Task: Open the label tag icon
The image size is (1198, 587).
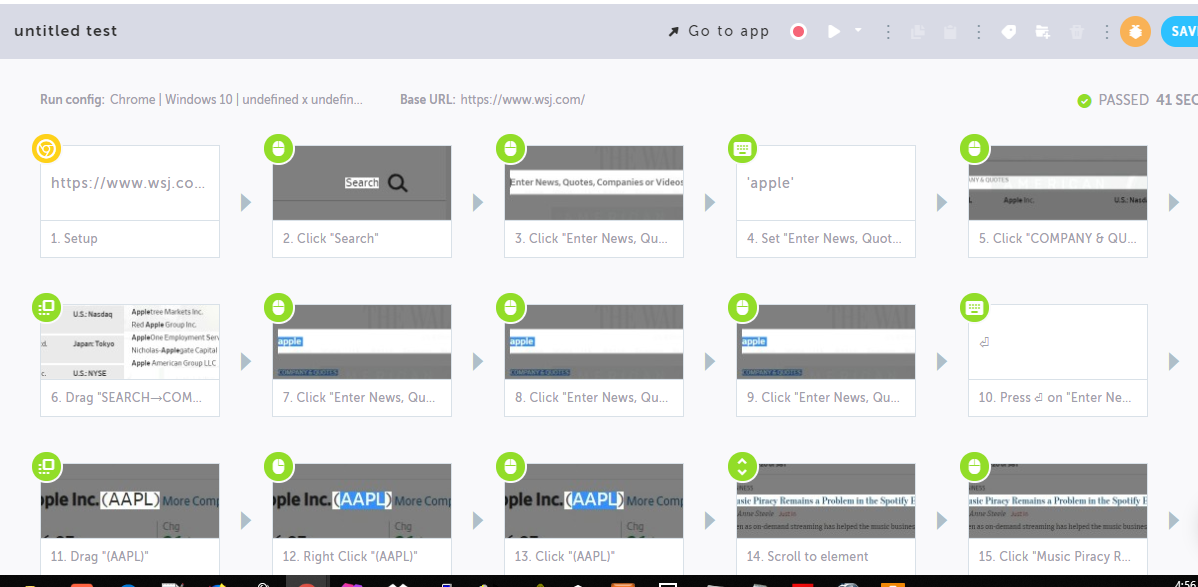Action: point(1009,31)
